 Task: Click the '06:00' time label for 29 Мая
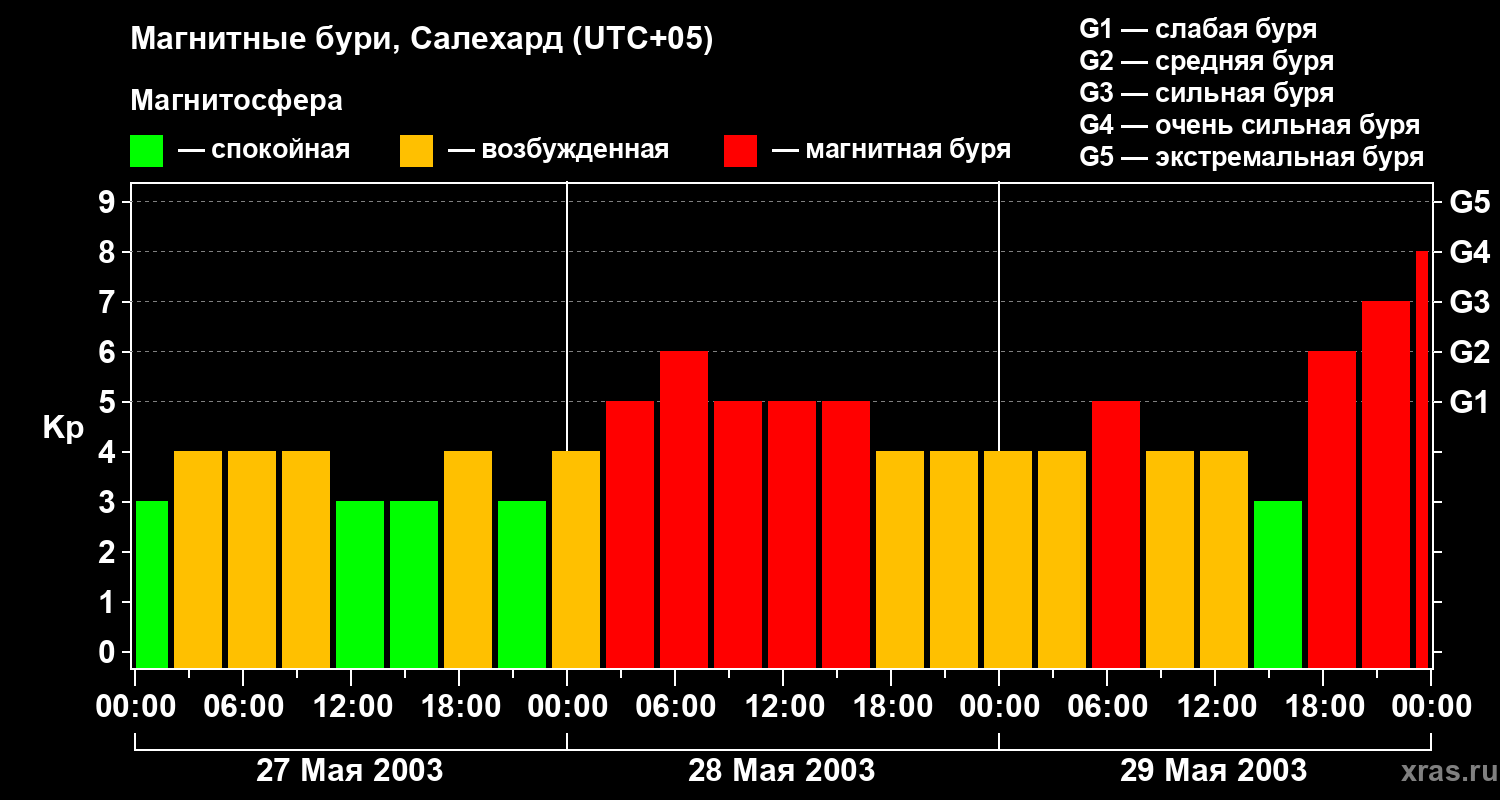point(1107,707)
